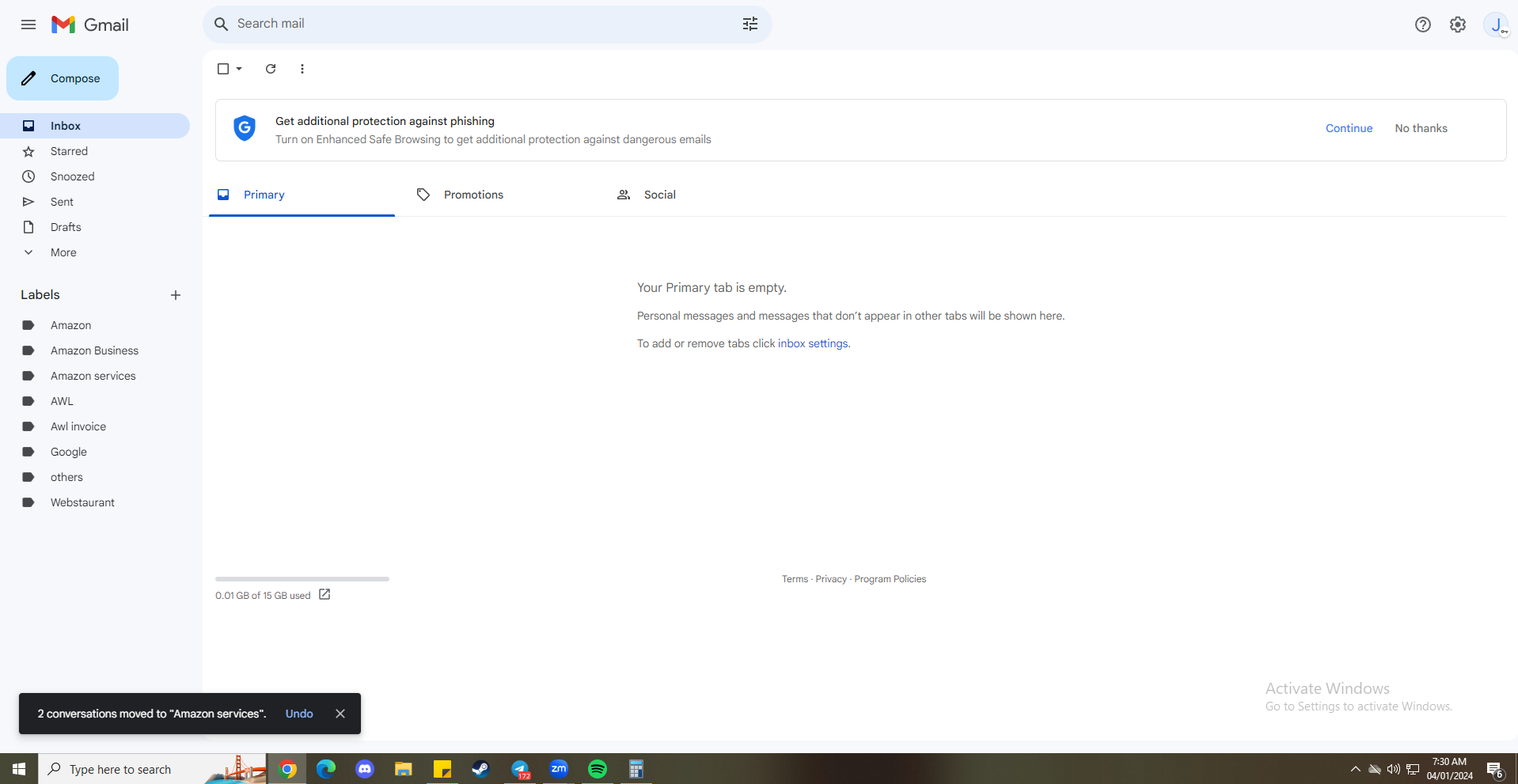This screenshot has width=1518, height=784.
Task: Open Discord from the taskbar
Action: coord(365,769)
